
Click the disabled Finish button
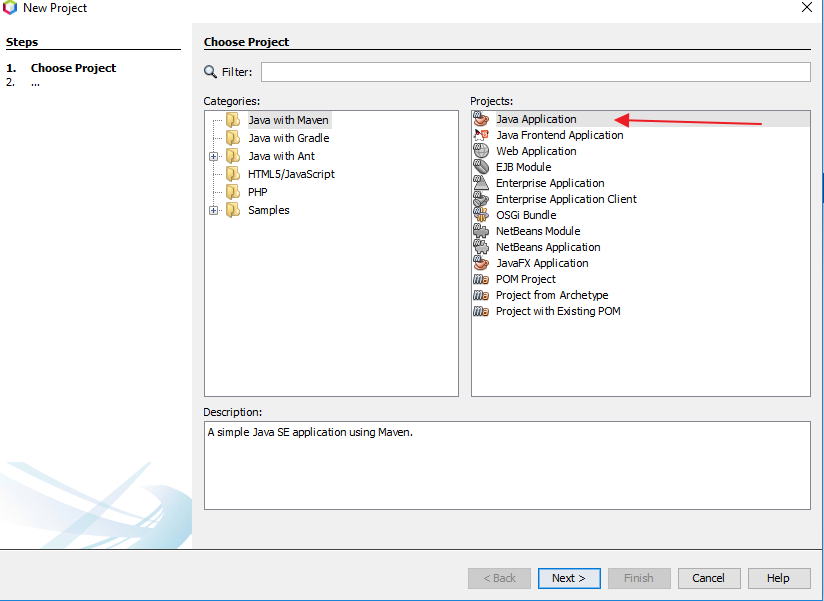point(639,578)
